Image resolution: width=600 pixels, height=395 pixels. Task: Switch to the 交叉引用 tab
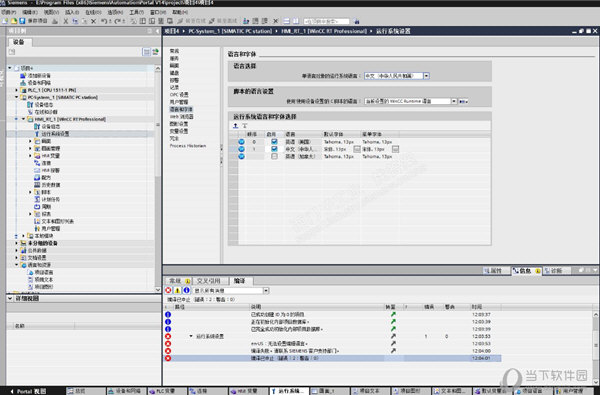coord(210,281)
